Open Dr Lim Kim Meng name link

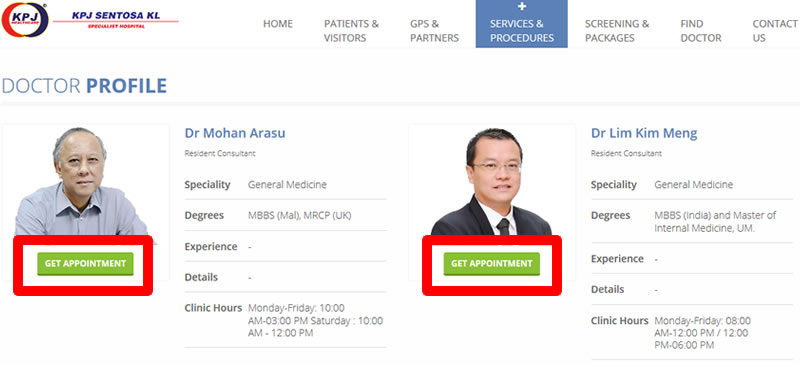[x=644, y=134]
